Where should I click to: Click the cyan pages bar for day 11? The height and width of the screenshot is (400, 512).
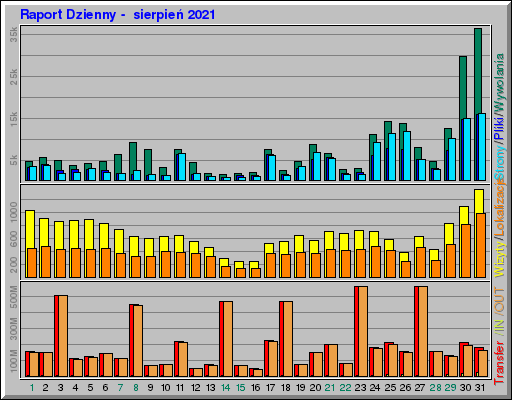point(182,167)
